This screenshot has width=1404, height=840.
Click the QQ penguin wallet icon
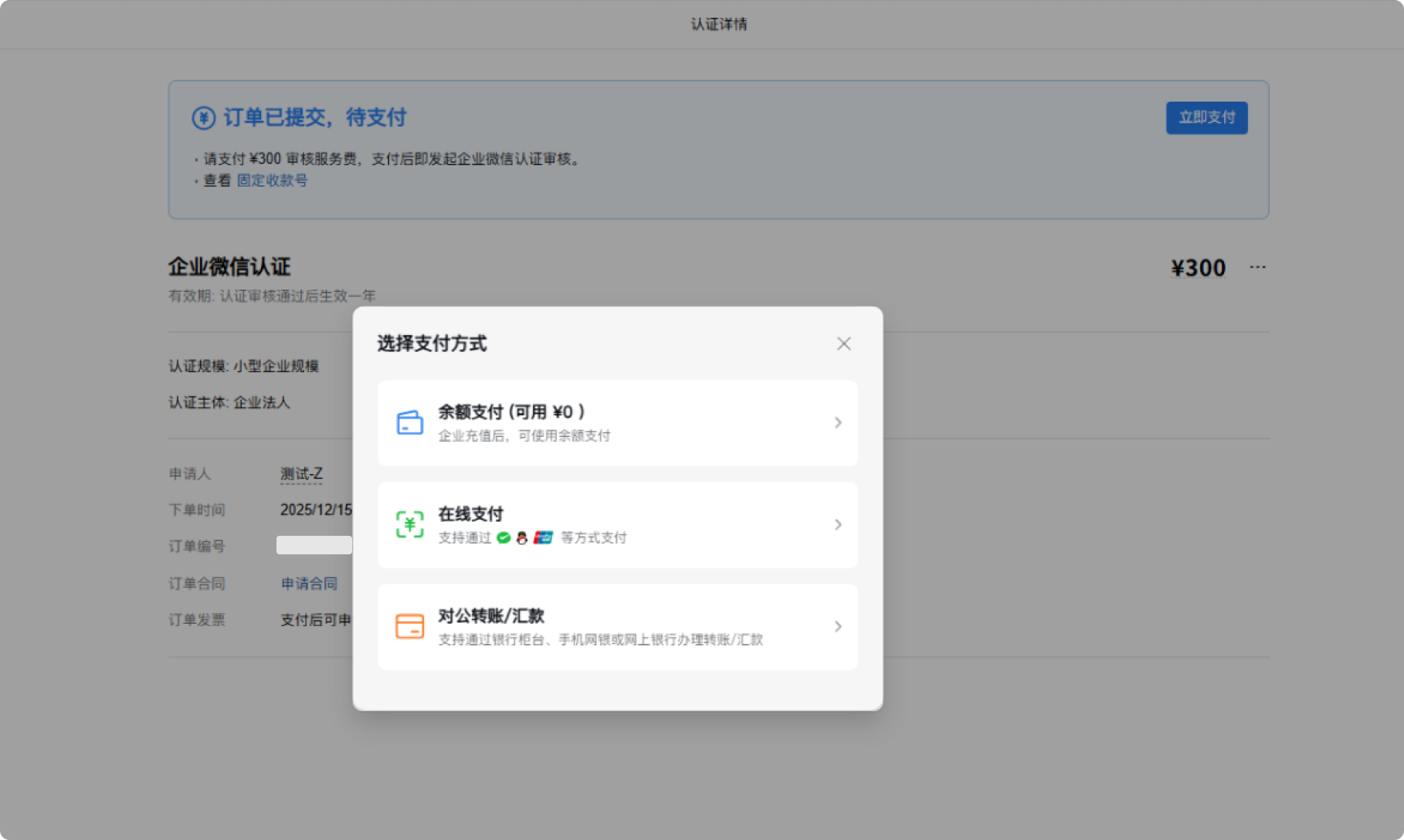522,537
